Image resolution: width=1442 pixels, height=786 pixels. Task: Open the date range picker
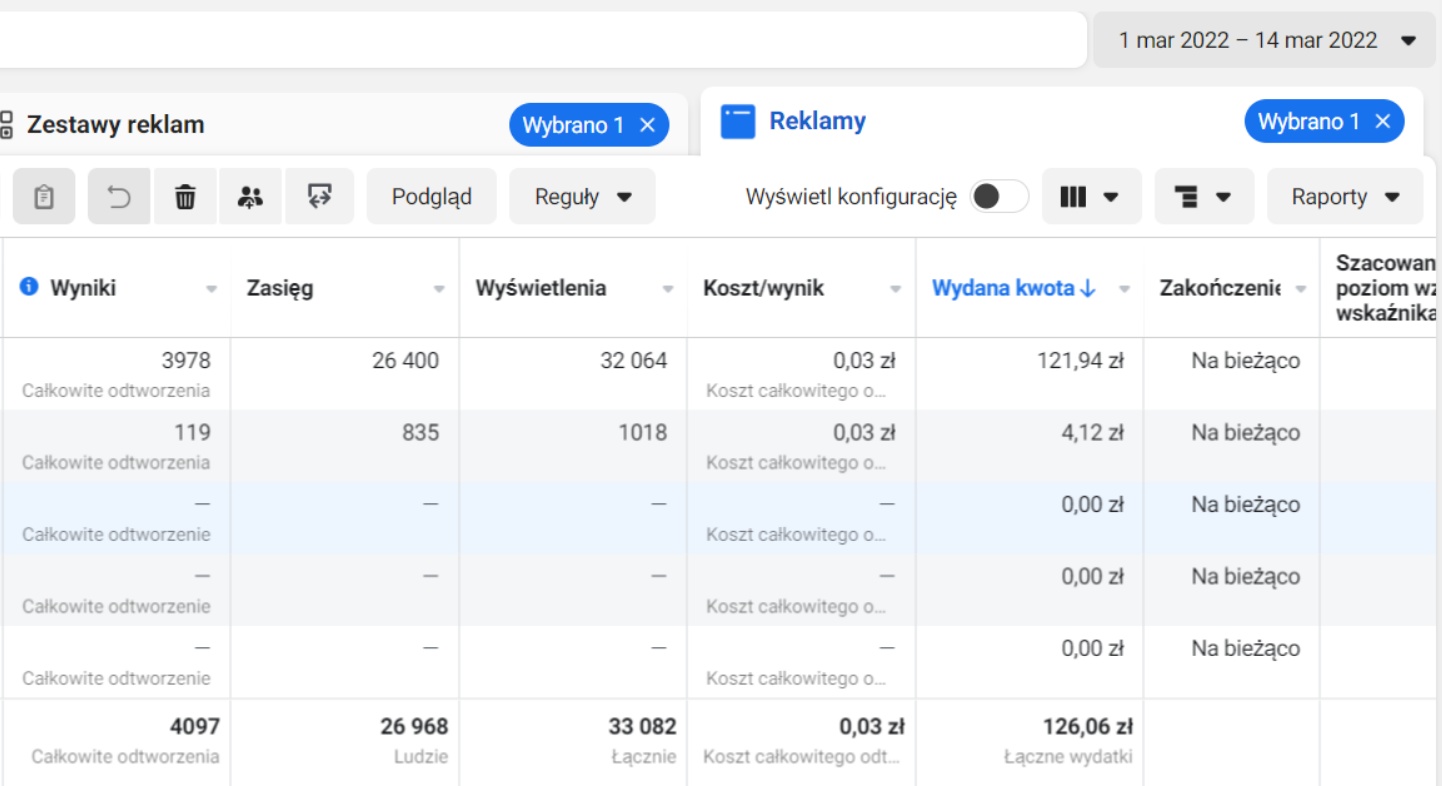tap(1265, 41)
